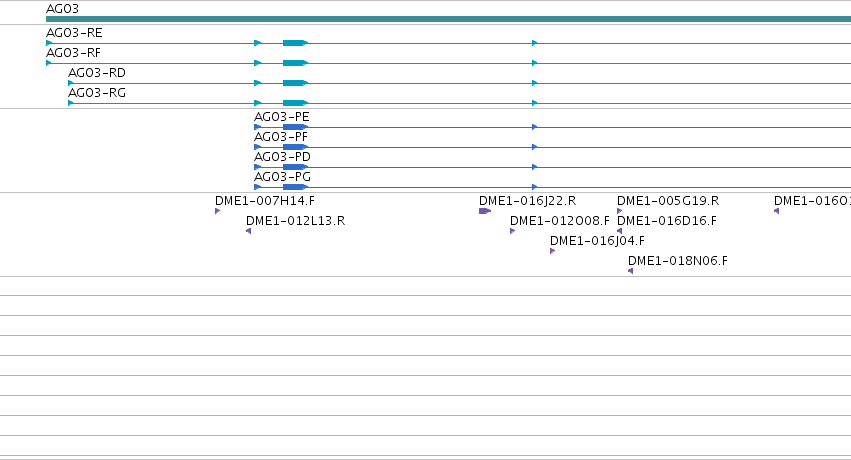Click the DME1-016J22.R label text
851x460 pixels.
click(528, 201)
